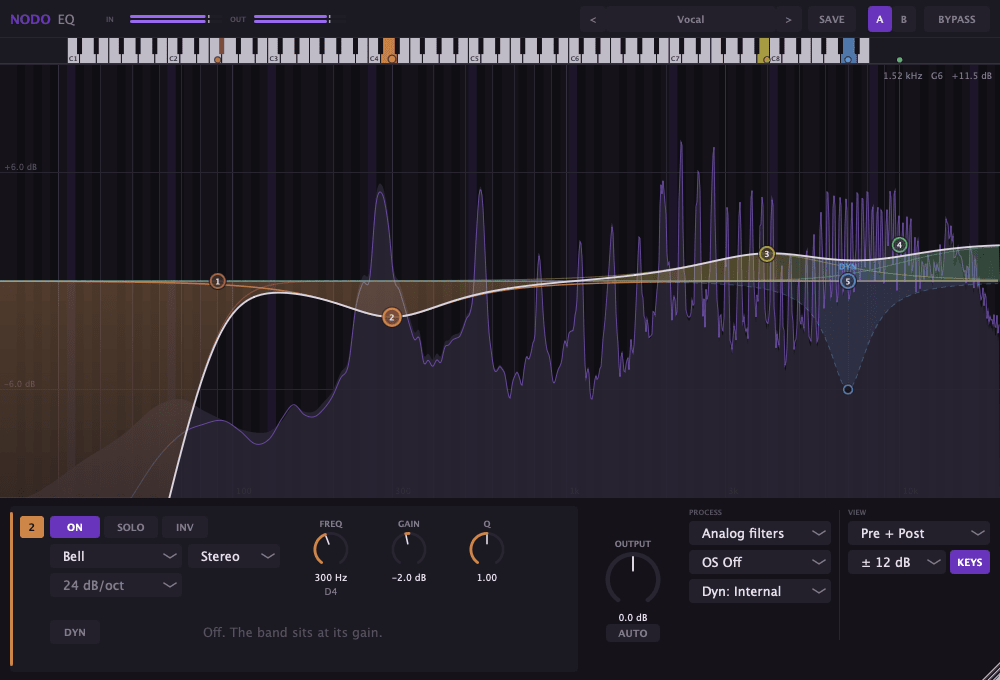Click the 1.52 kHz cursor readout

pyautogui.click(x=902, y=75)
